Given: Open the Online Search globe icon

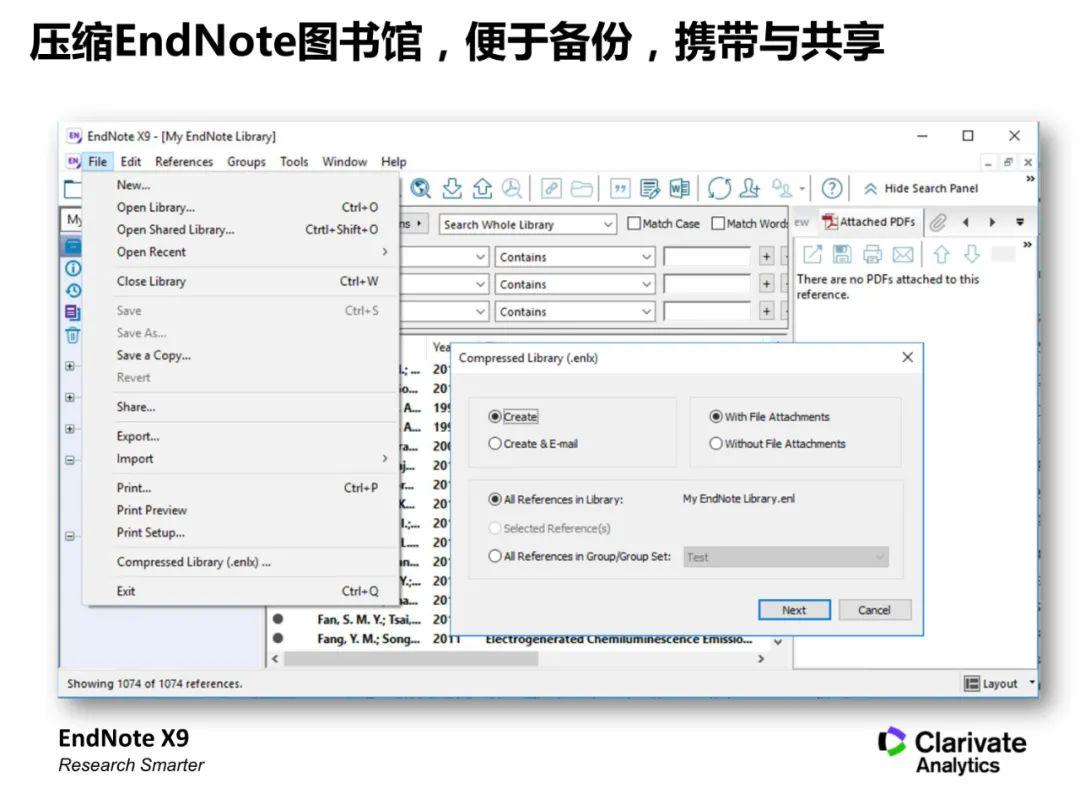Looking at the screenshot, I should point(421,188).
